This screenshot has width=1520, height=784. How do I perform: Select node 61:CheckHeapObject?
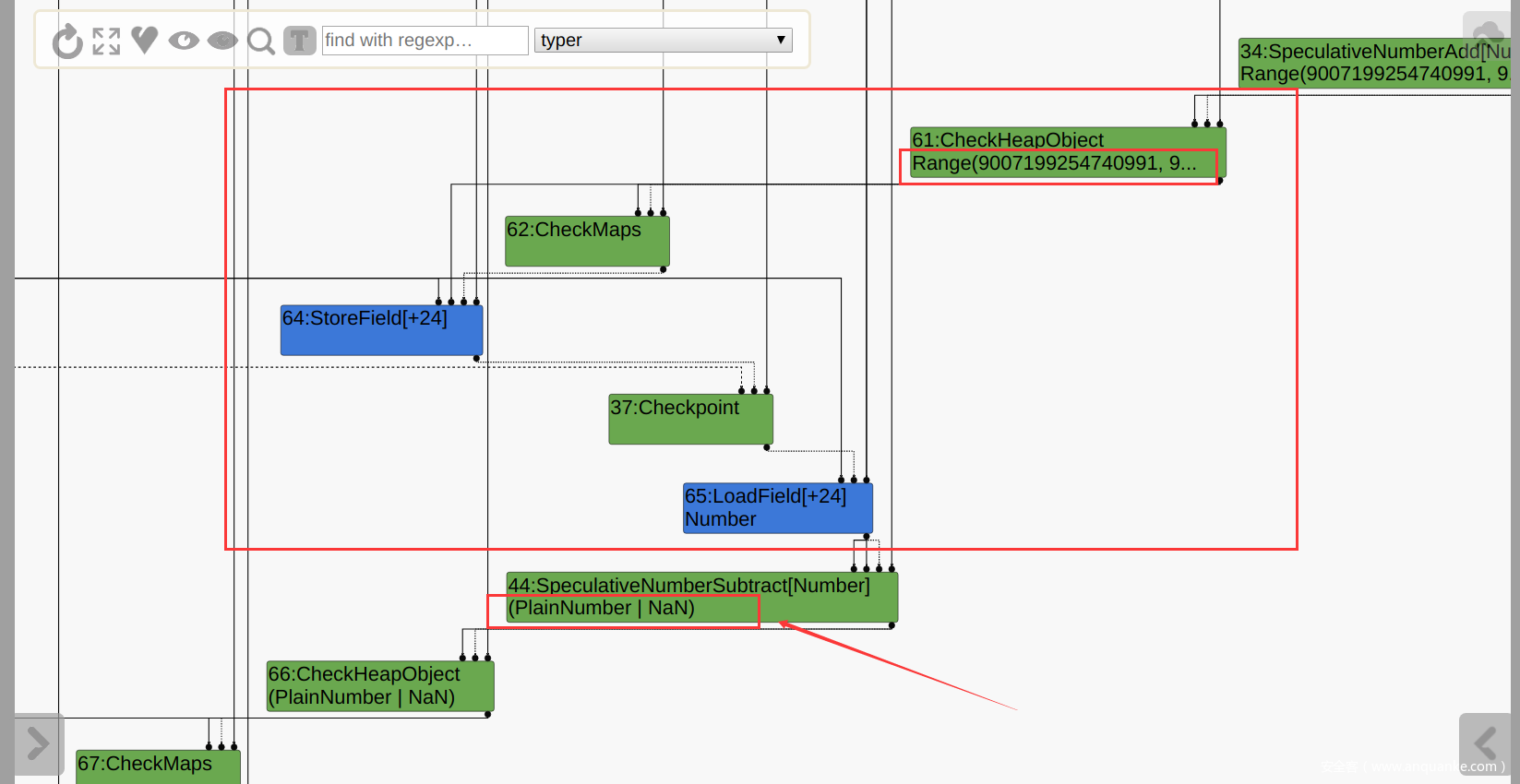coord(1067,152)
